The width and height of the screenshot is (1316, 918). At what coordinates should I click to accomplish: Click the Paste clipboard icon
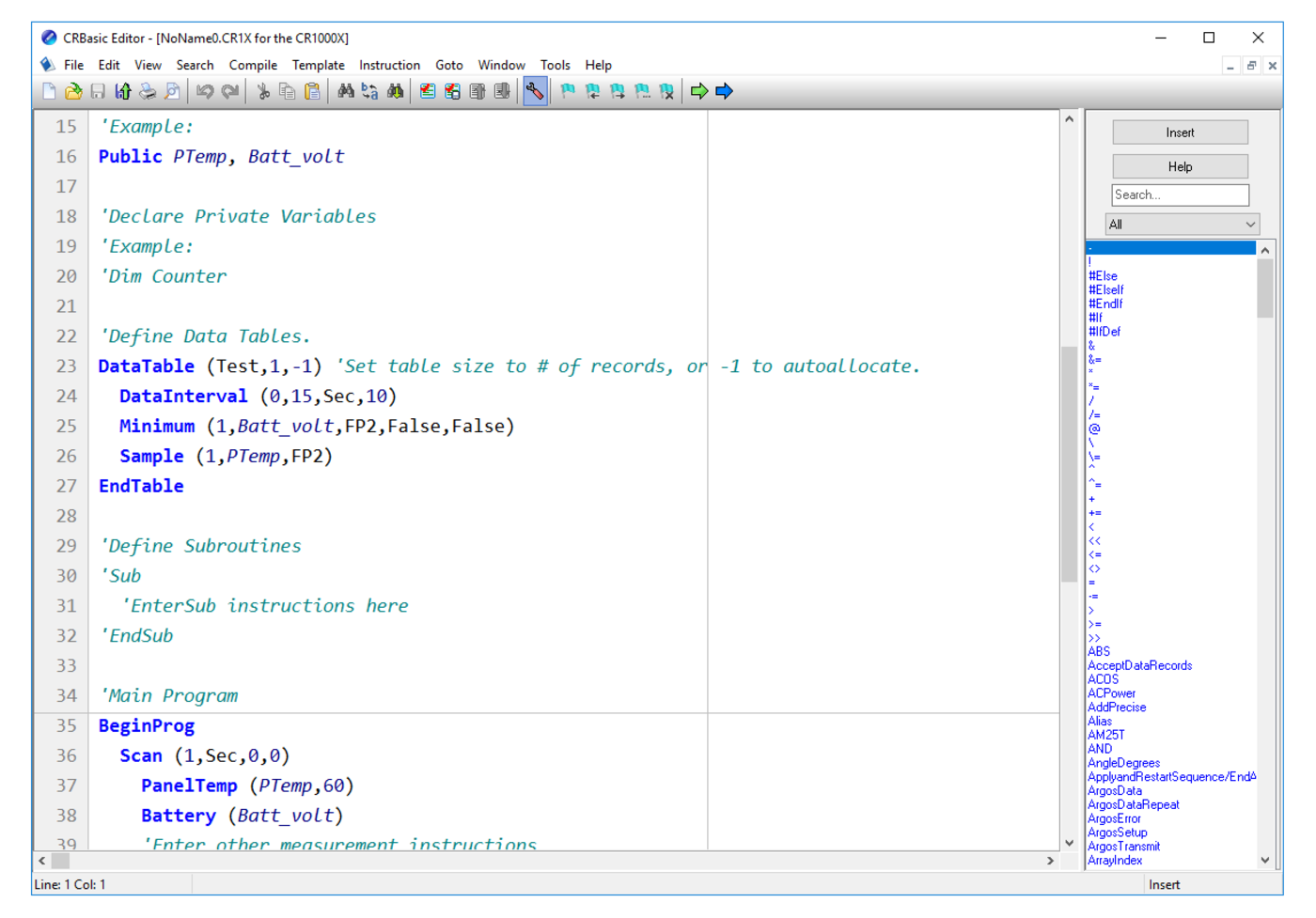click(x=312, y=91)
